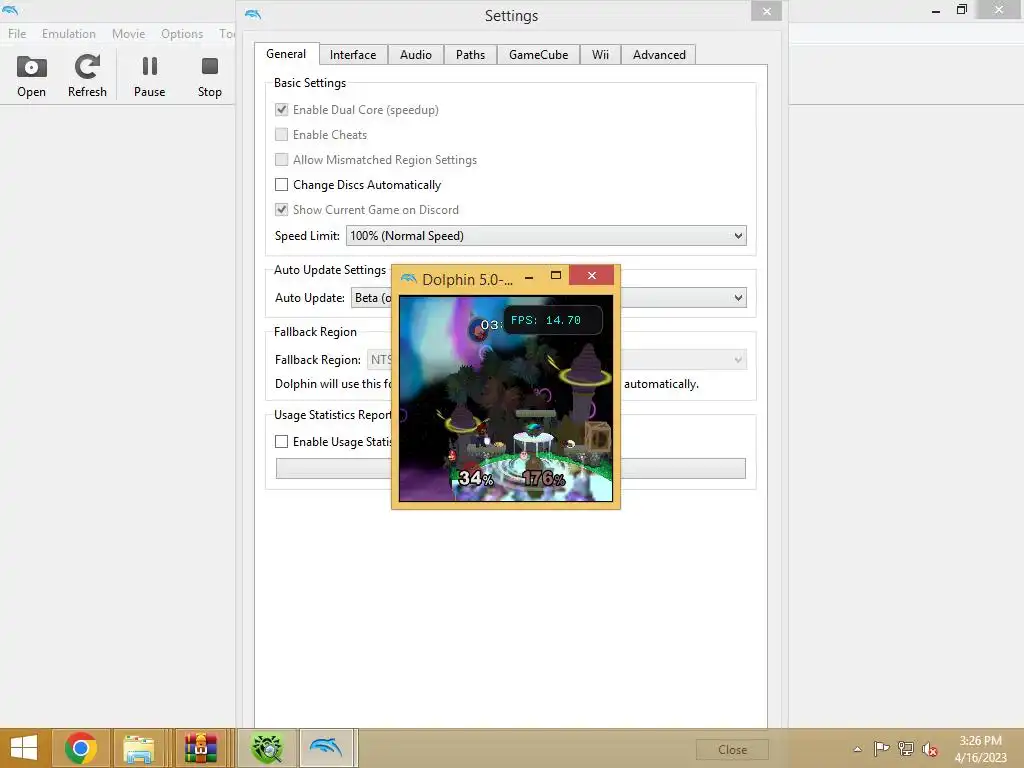Switch to the General tab
The width and height of the screenshot is (1024, 768).
coord(286,54)
